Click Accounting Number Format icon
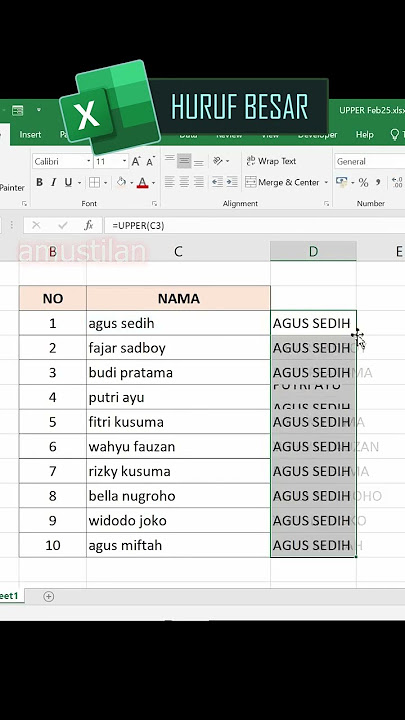Image resolution: width=405 pixels, height=720 pixels. [342, 182]
